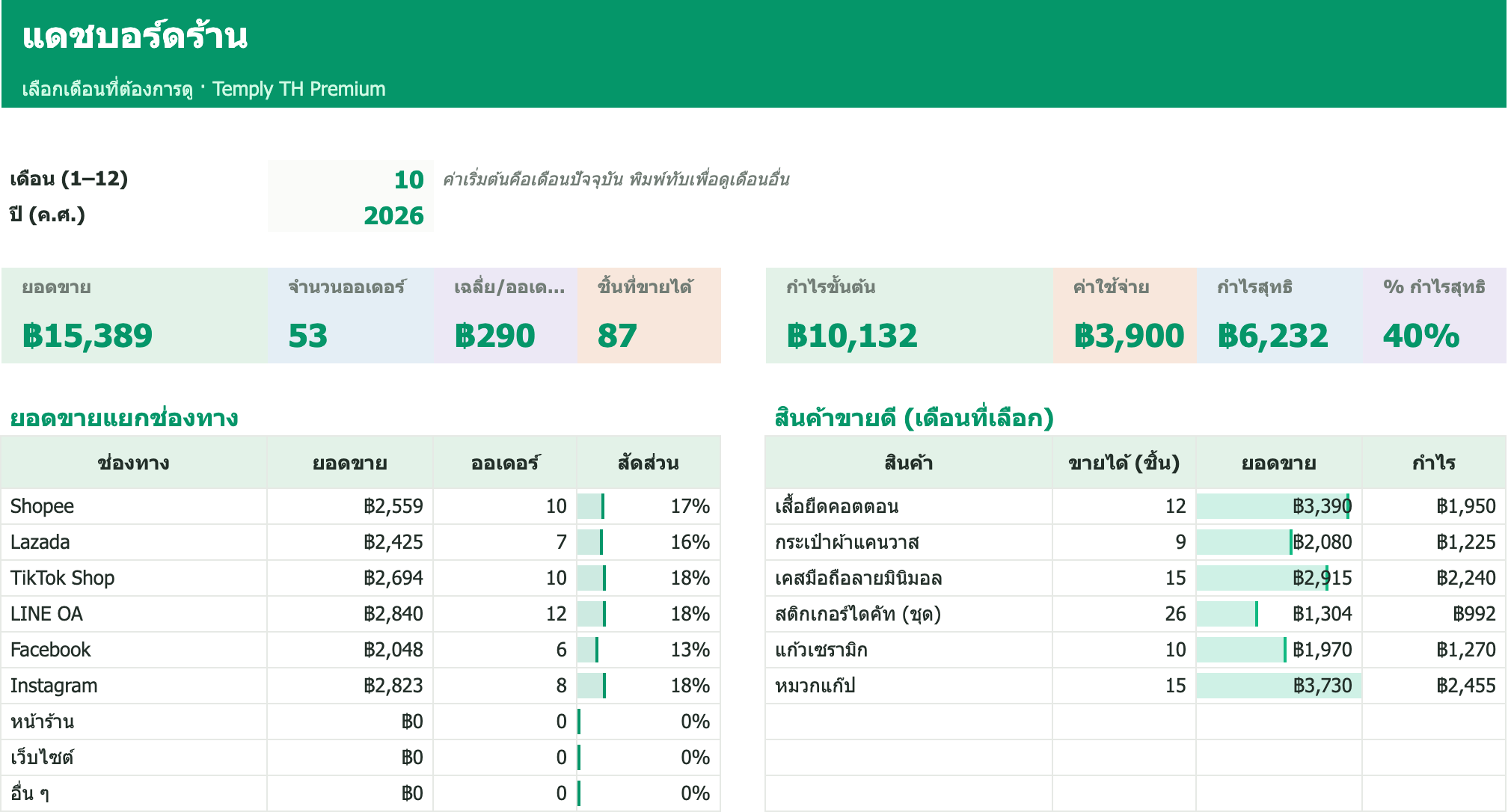Select the year input cell showing 2026

coord(350,215)
